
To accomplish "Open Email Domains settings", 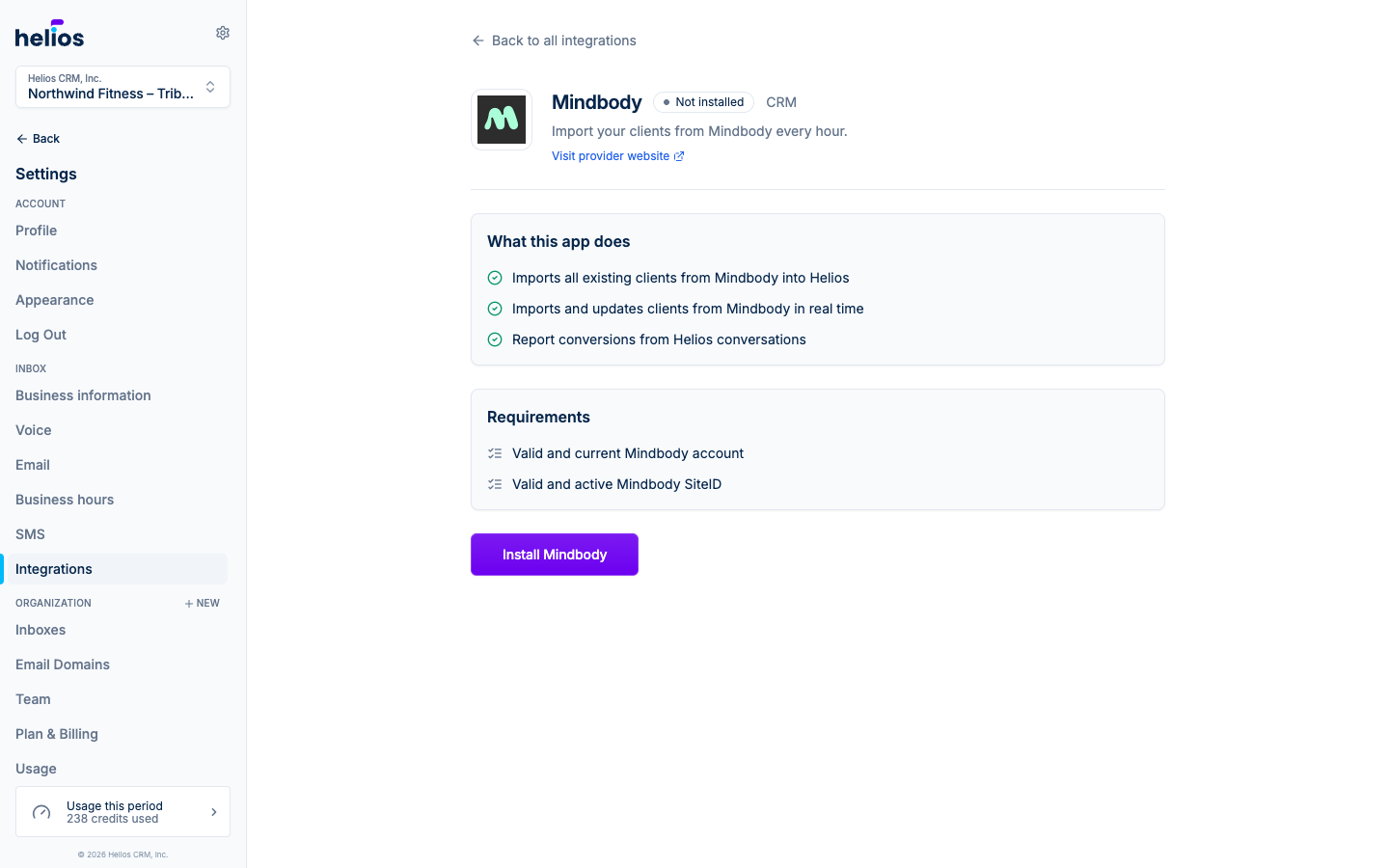I will click(x=63, y=665).
